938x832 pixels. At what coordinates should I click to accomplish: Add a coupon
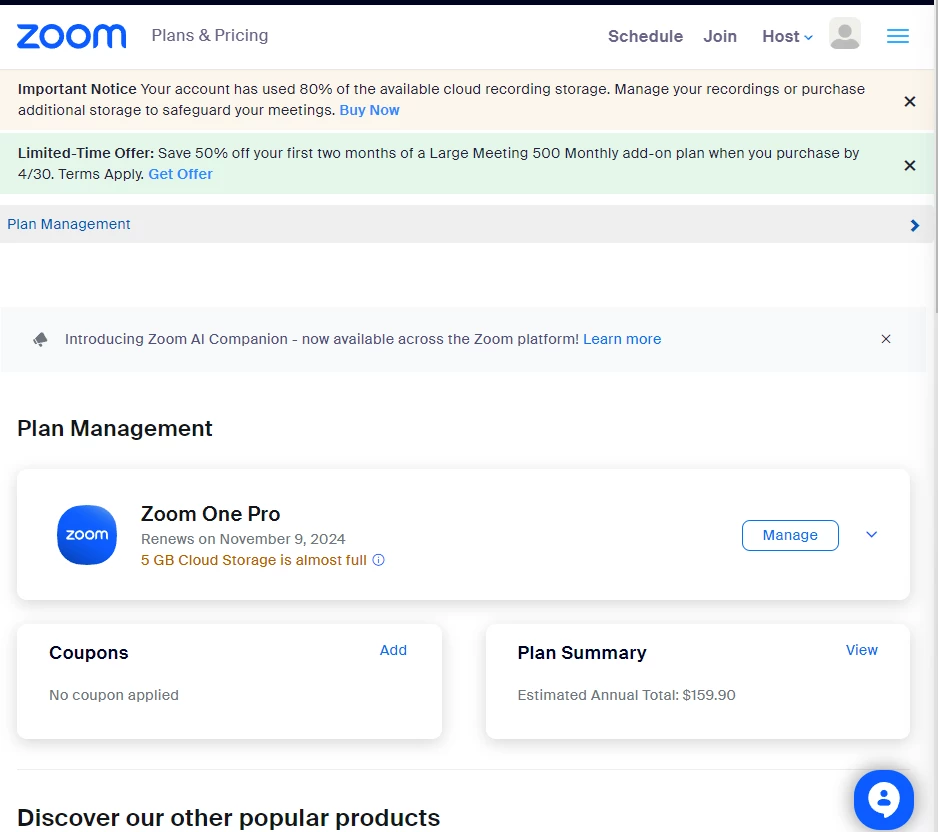pos(393,650)
